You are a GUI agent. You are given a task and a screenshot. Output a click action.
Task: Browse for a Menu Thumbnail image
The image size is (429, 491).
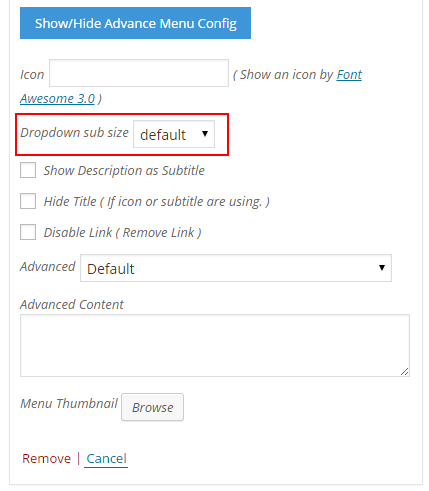[153, 407]
